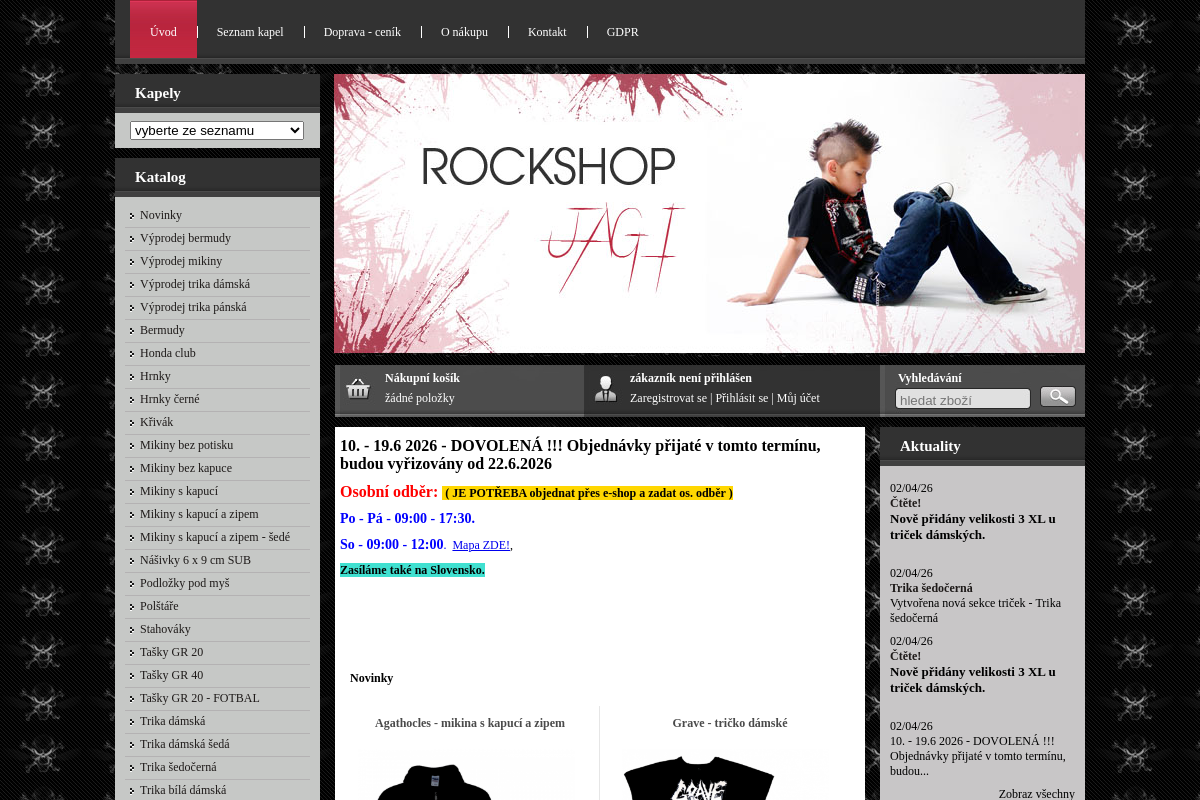This screenshot has height=800, width=1200.
Task: Open the GDPR menu item
Action: pos(622,32)
